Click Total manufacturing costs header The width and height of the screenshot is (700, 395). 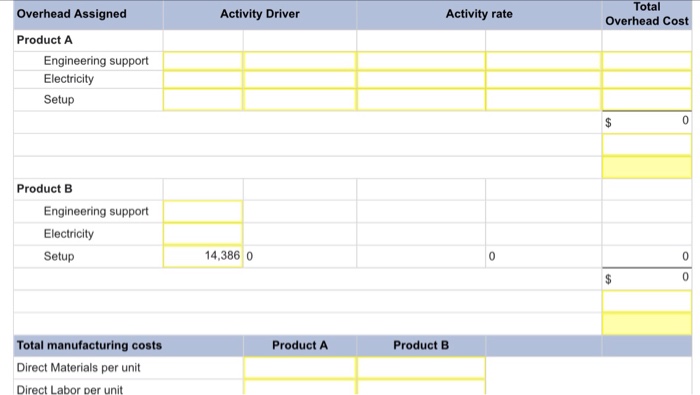[89, 345]
